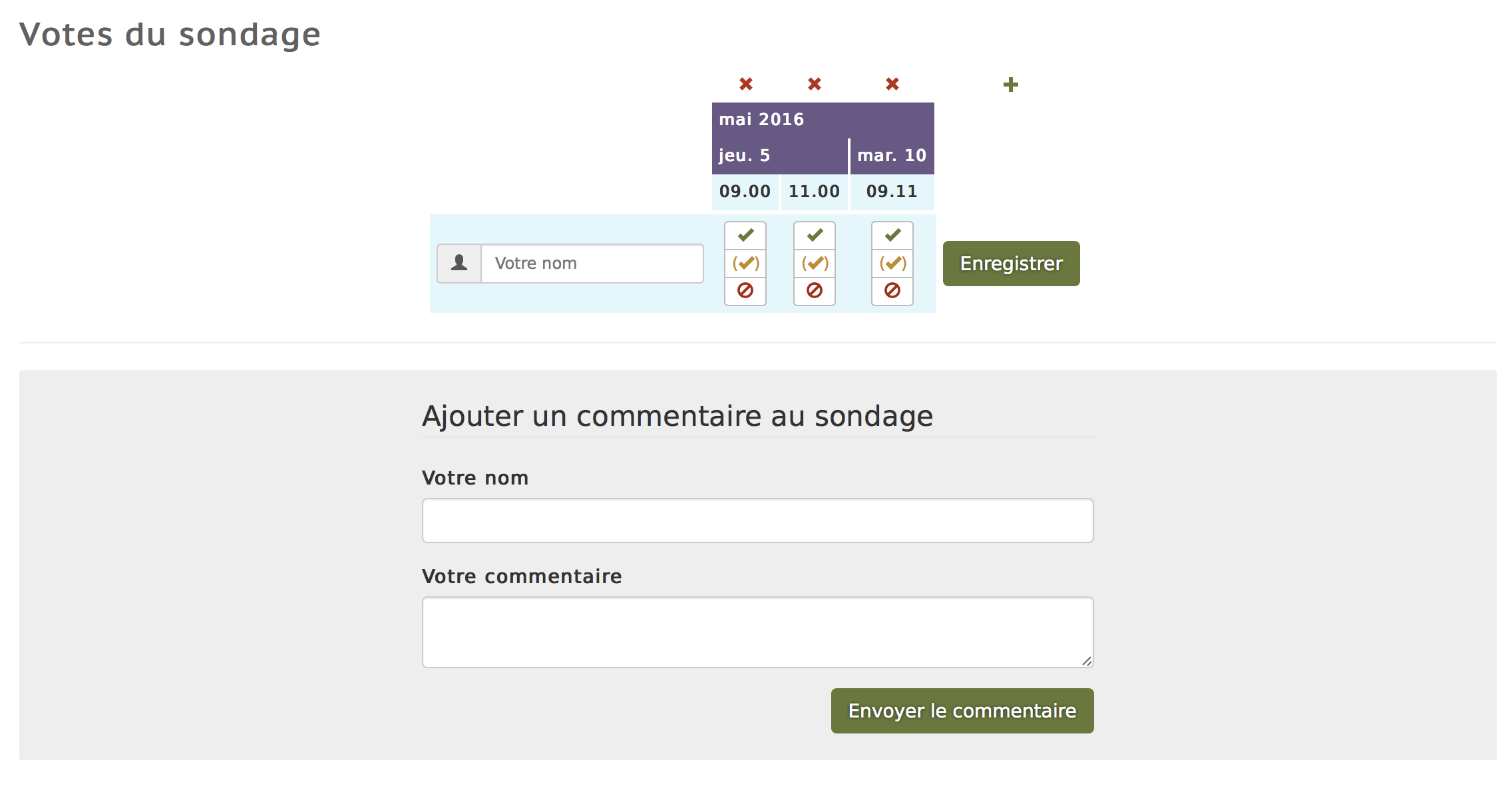Click the user icon beside Votre nom

pos(459,264)
